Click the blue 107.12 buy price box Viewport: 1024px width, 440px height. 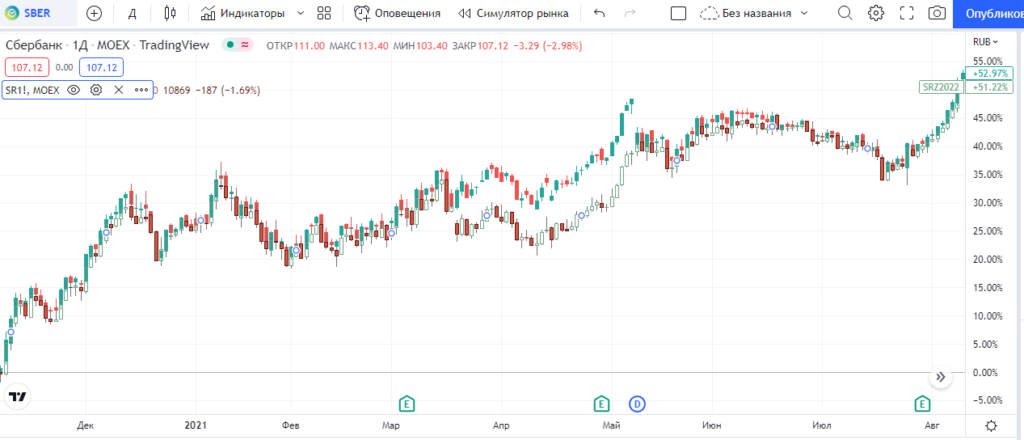tap(101, 67)
